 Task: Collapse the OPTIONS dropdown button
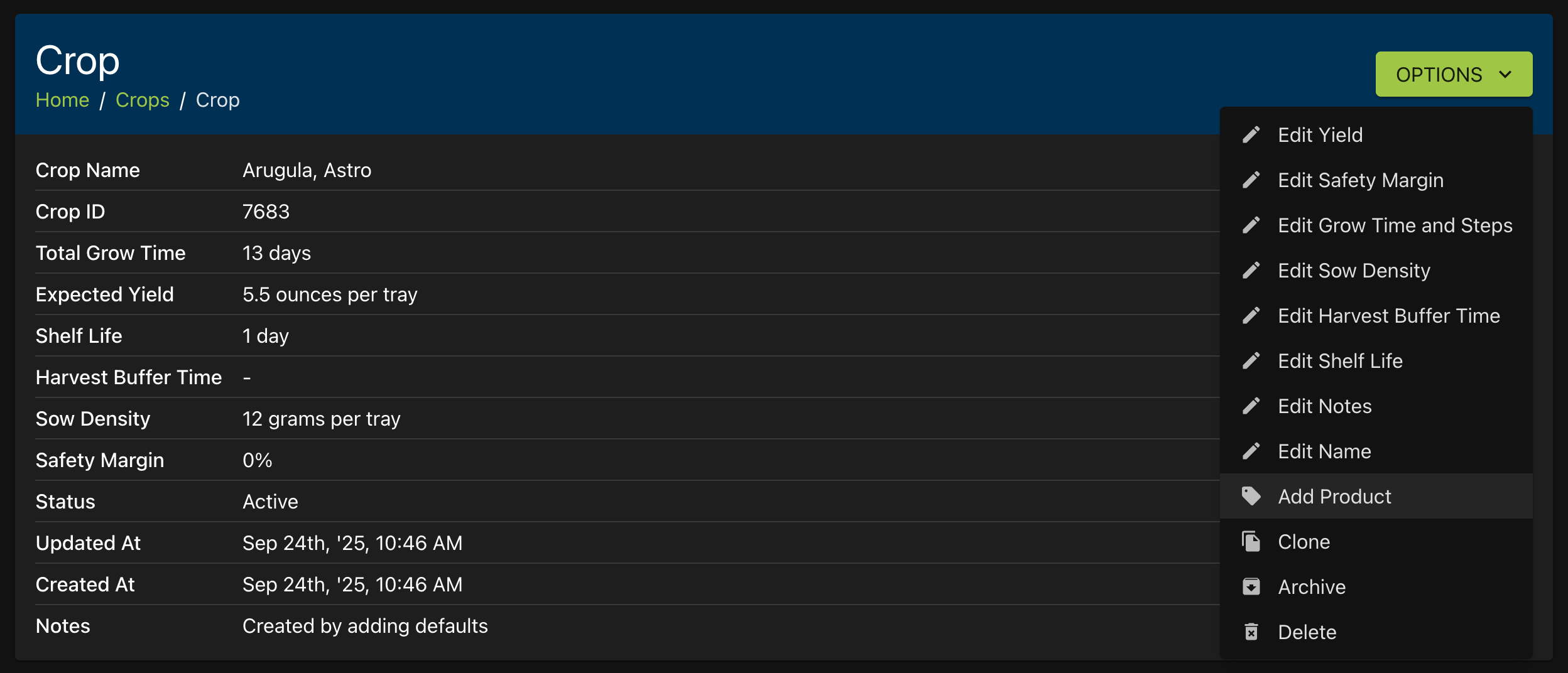(x=1454, y=74)
